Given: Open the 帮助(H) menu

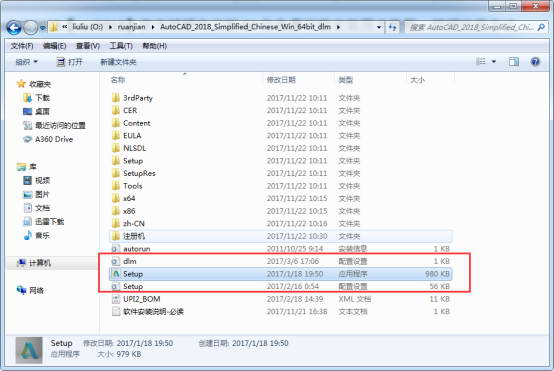Looking at the screenshot, I should point(154,46).
